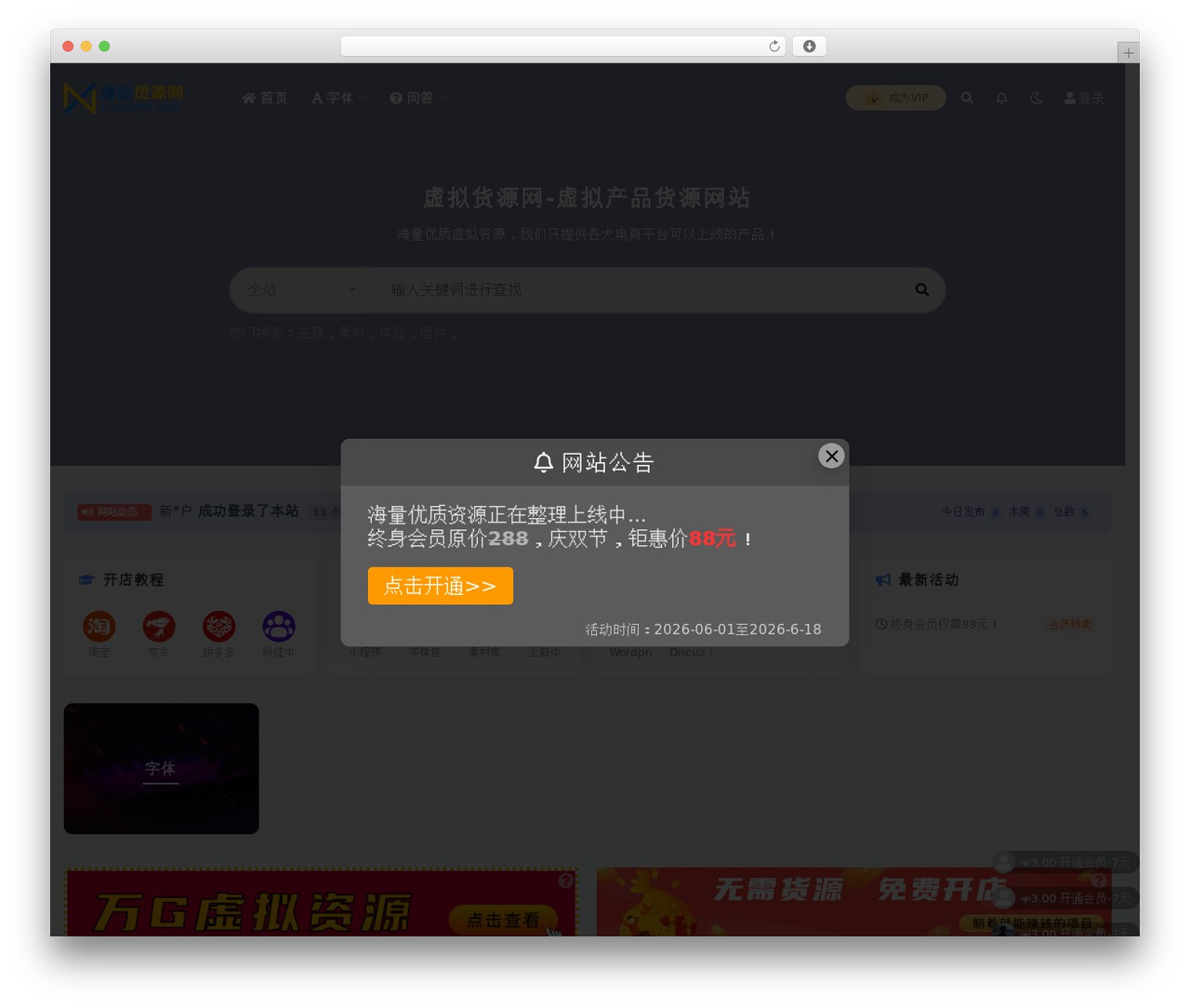Click the 京东 shop tutorial icon
1190x1008 pixels.
pos(159,627)
